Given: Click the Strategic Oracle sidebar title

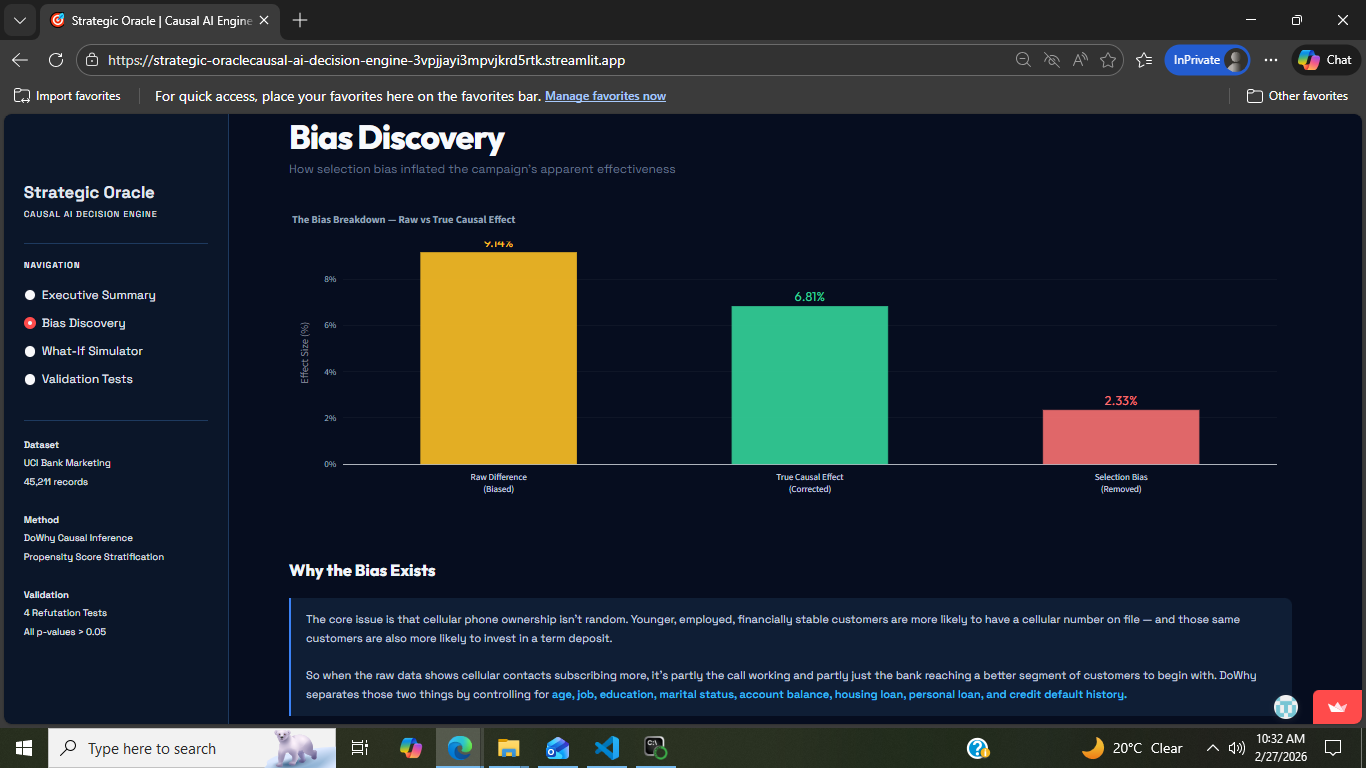Looking at the screenshot, I should tap(89, 192).
